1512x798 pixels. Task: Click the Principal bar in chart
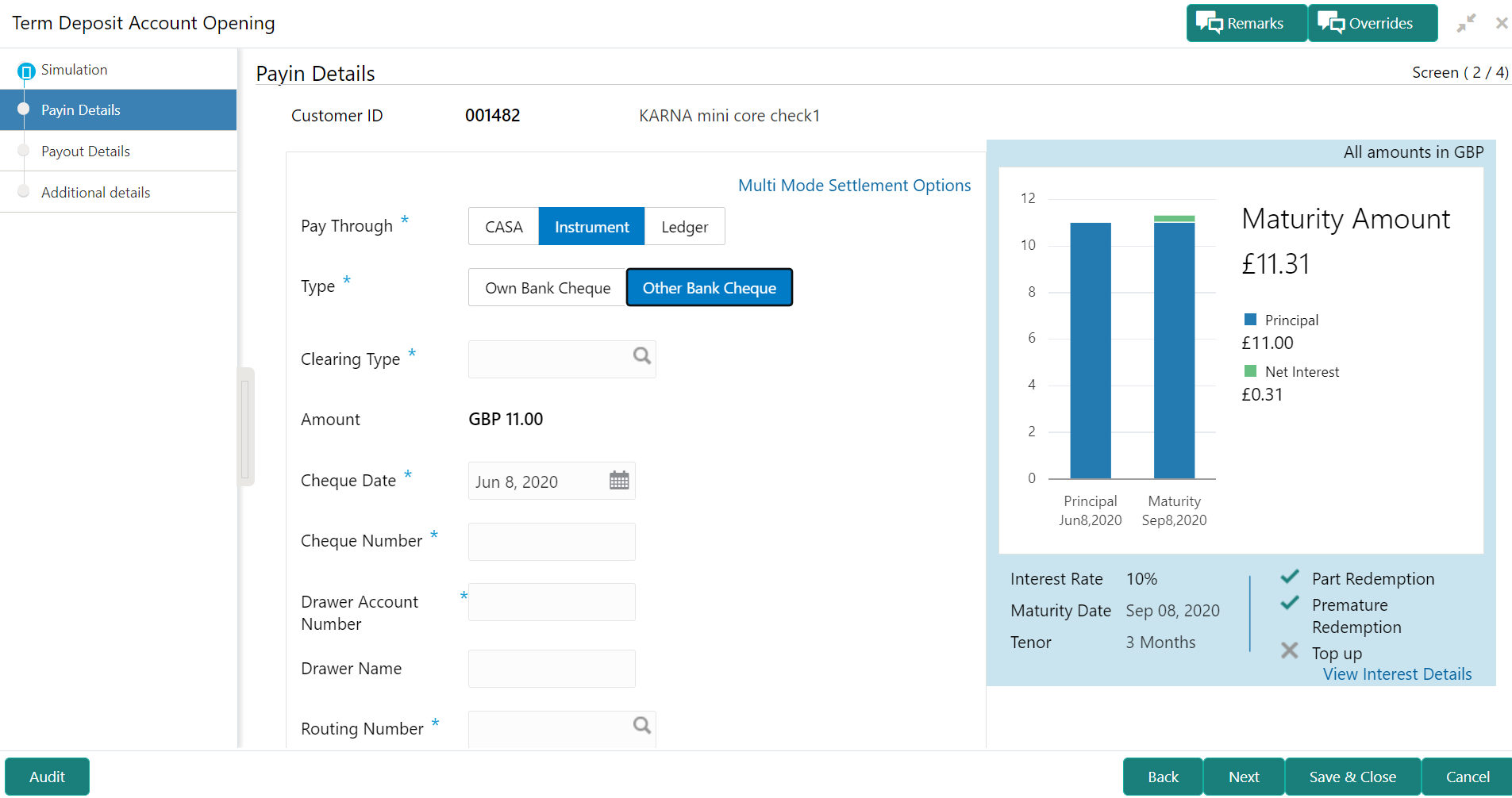(x=1091, y=351)
